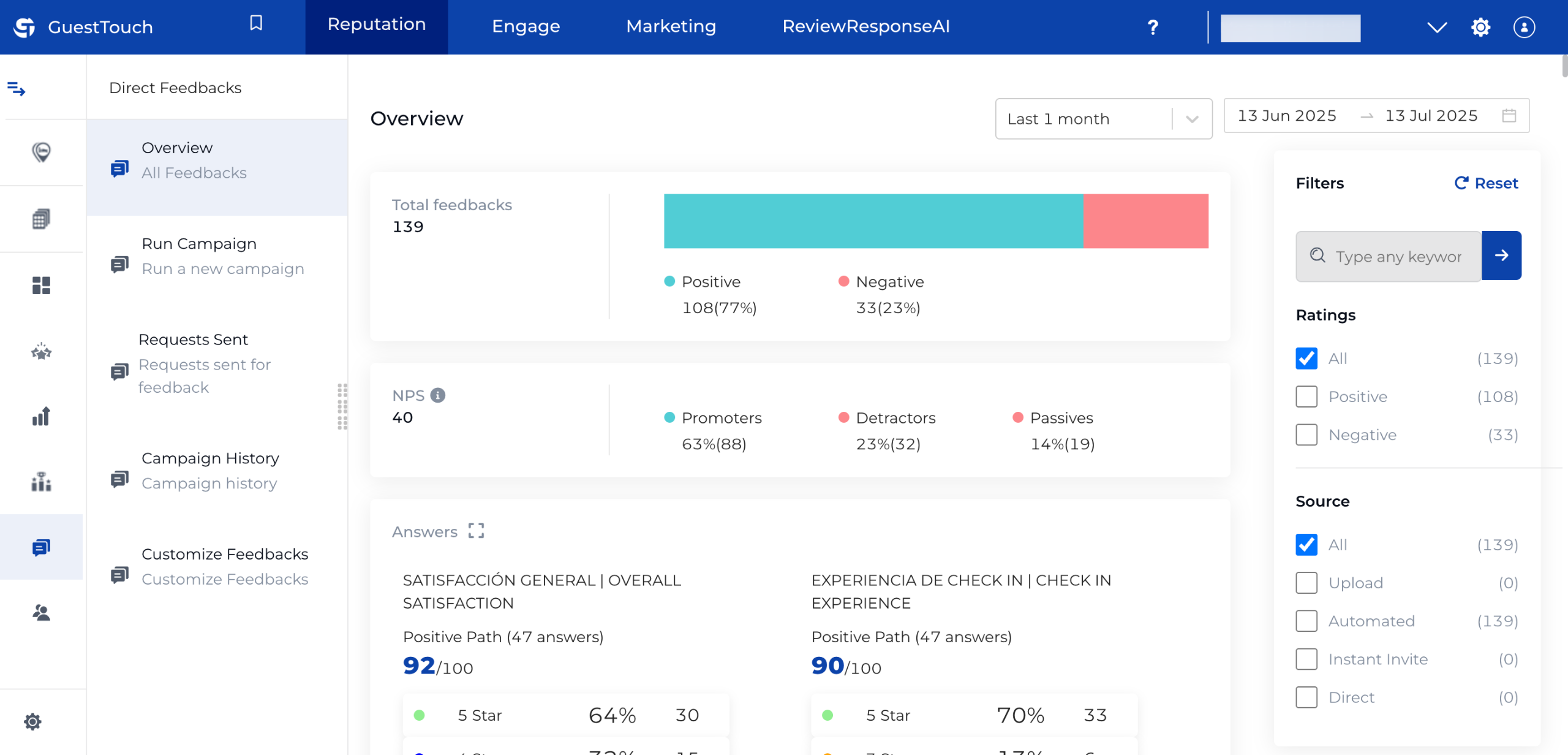Image resolution: width=1568 pixels, height=755 pixels.
Task: Click the bookmark icon in header
Action: [256, 23]
